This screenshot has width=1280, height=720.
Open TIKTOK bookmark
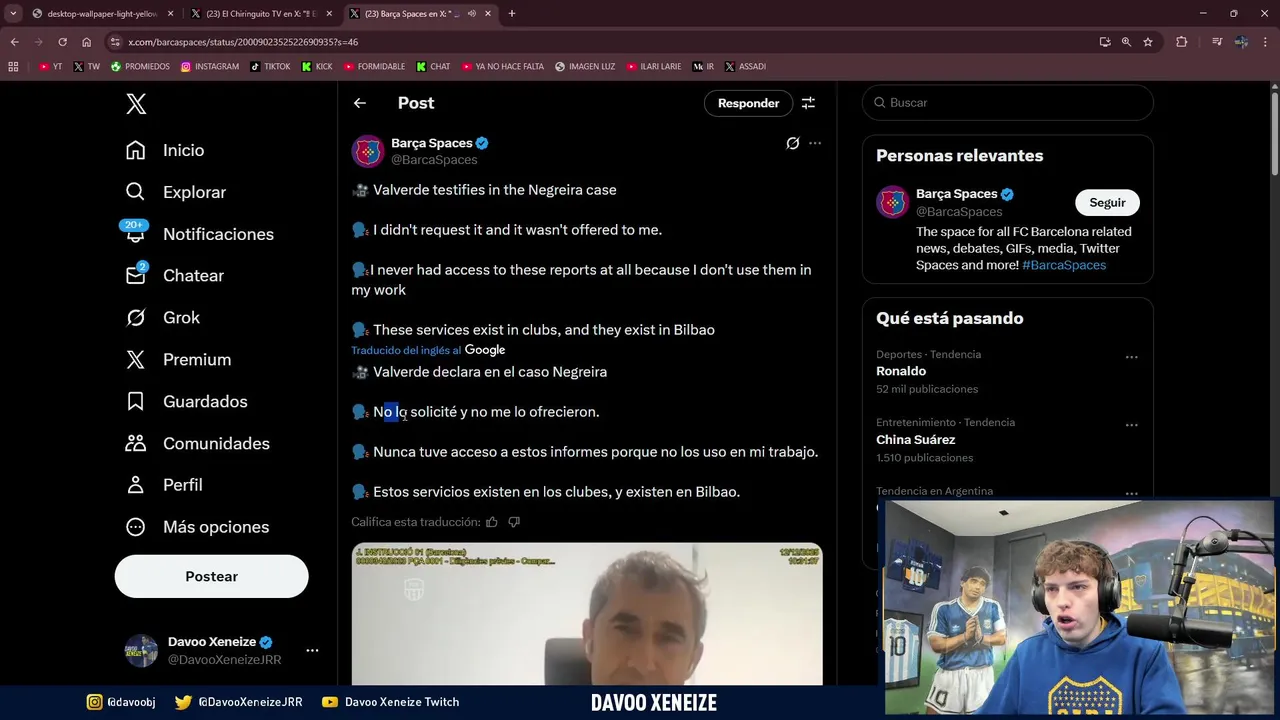pyautogui.click(x=270, y=67)
